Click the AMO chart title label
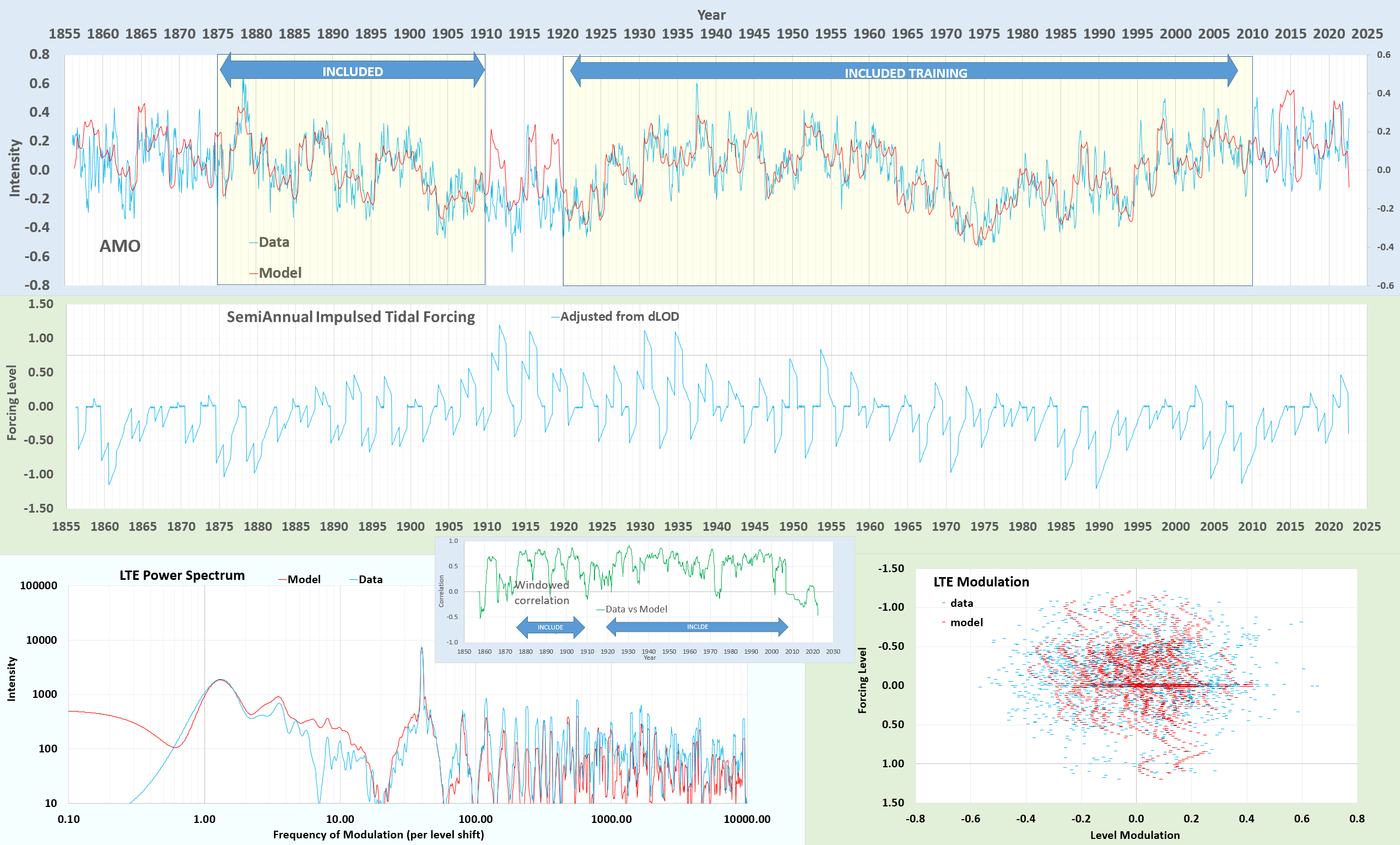The width and height of the screenshot is (1400, 845). coord(120,246)
